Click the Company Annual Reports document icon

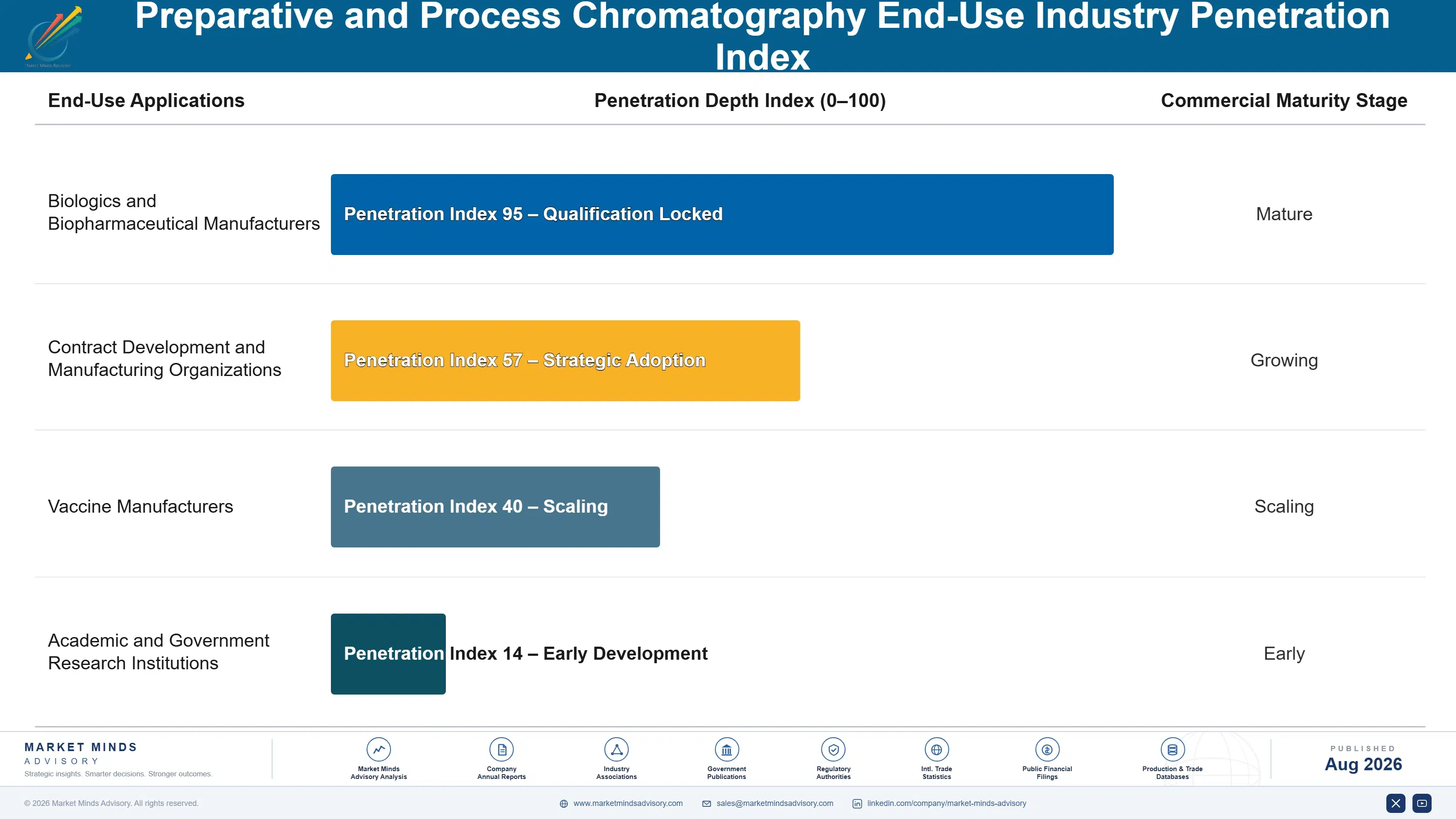tap(501, 749)
